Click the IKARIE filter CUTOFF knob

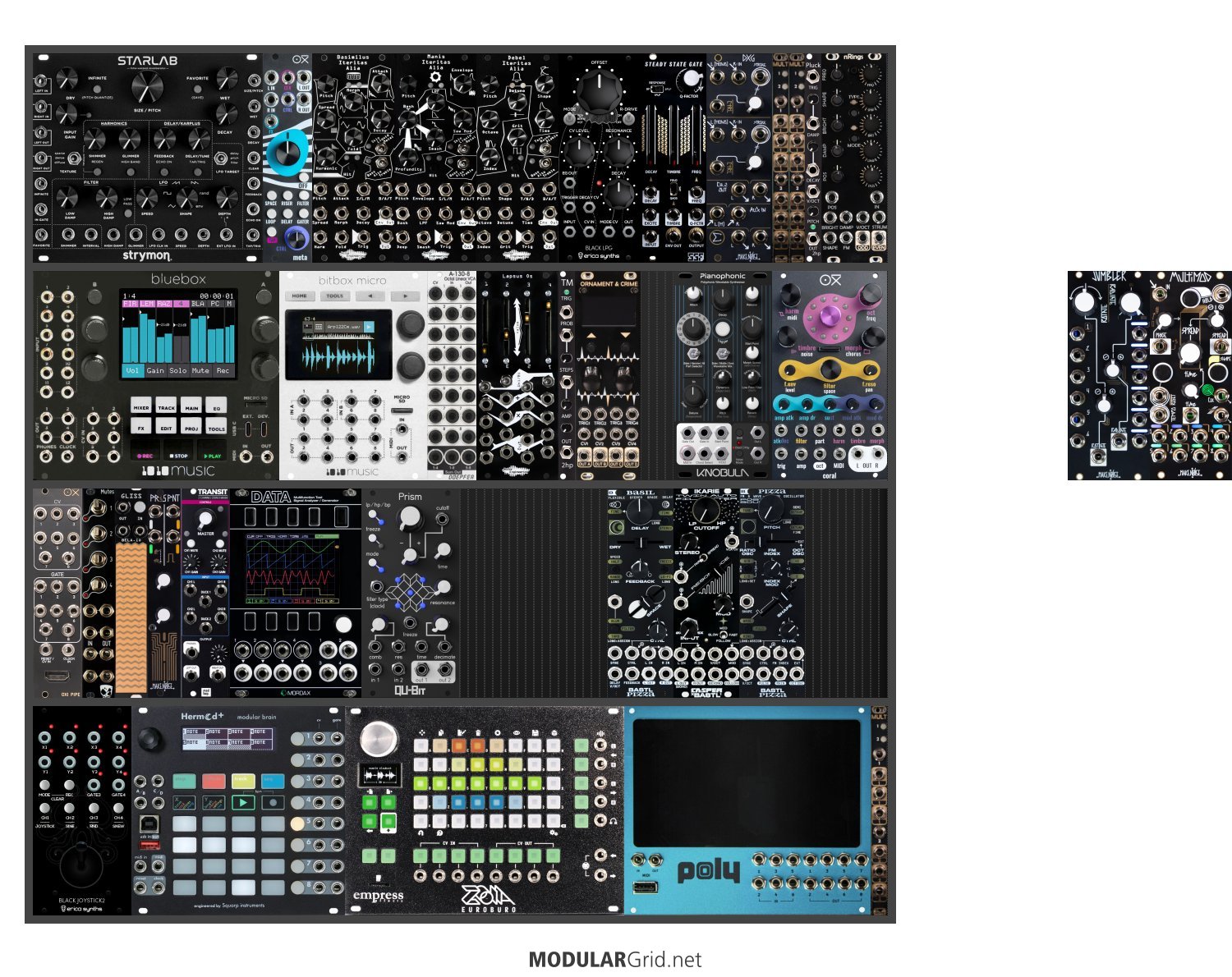[706, 510]
